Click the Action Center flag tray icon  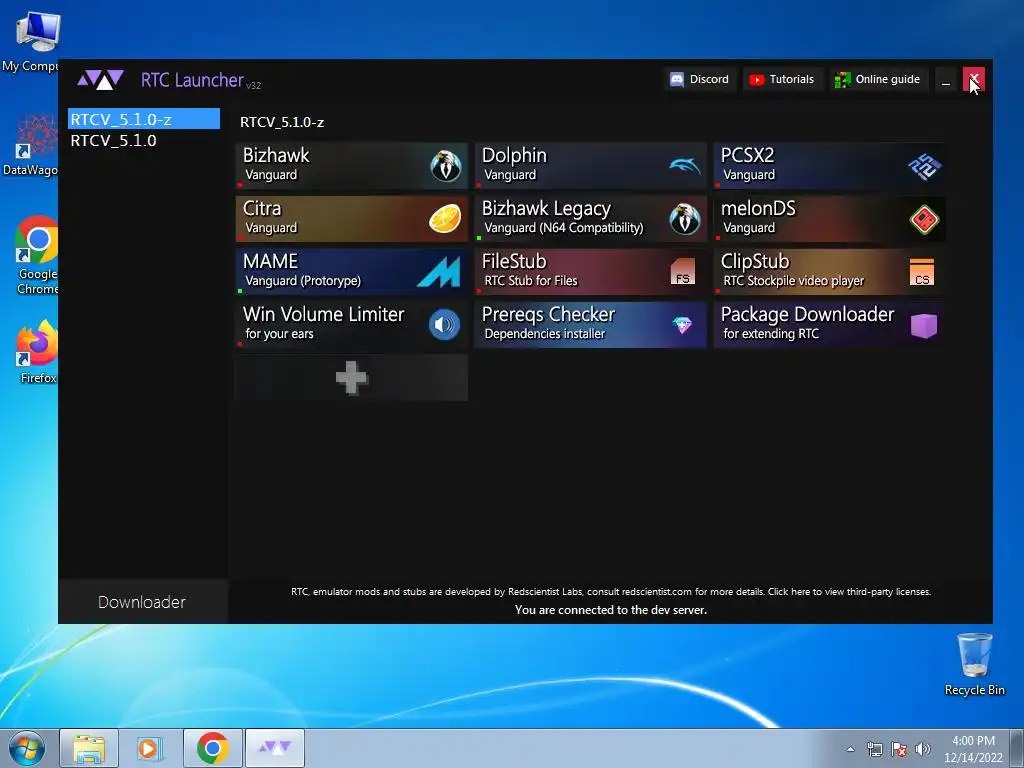[899, 749]
